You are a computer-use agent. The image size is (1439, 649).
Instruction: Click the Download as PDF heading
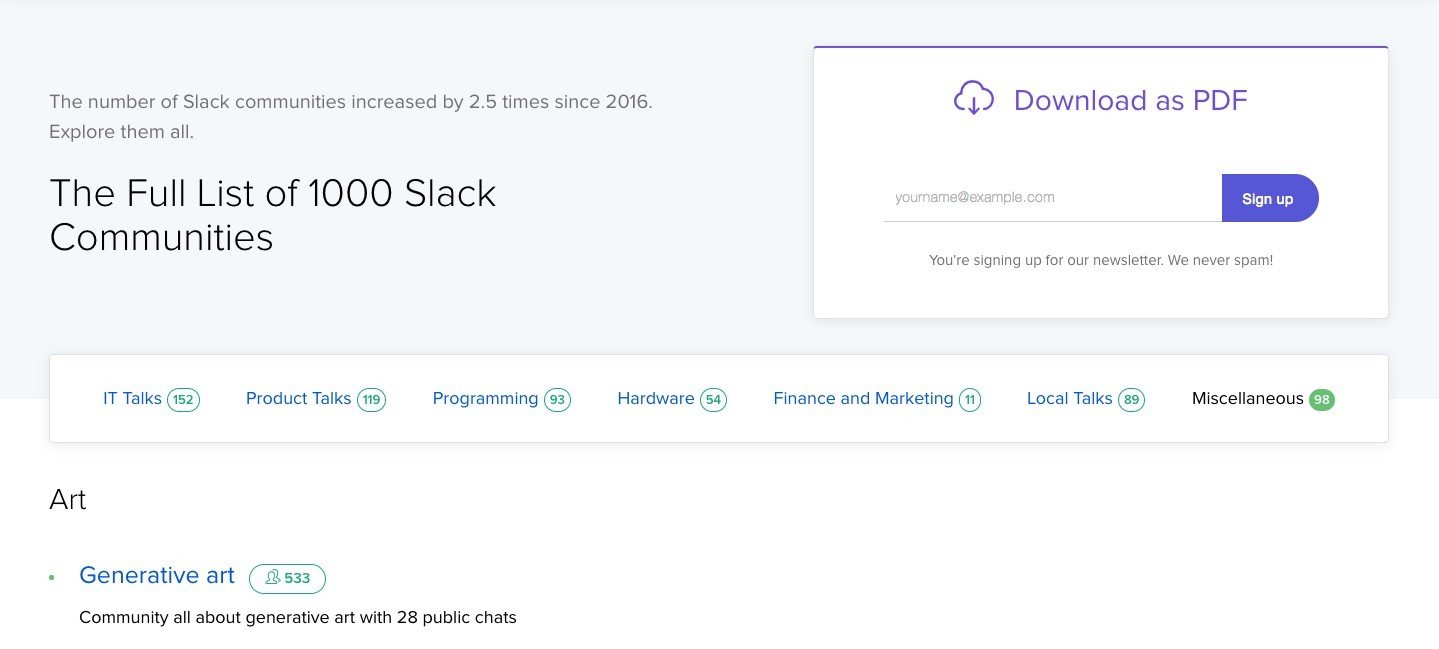coord(1130,100)
